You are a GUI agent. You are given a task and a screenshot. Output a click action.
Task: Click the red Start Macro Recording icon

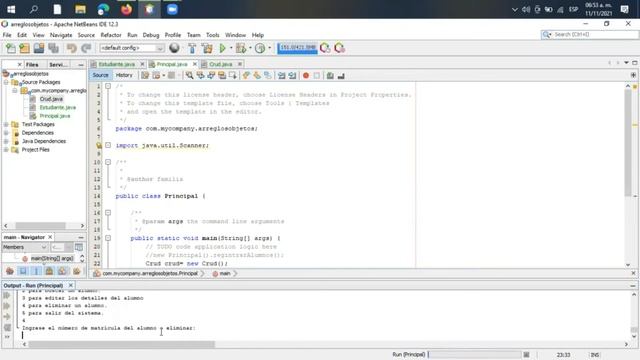(306, 76)
